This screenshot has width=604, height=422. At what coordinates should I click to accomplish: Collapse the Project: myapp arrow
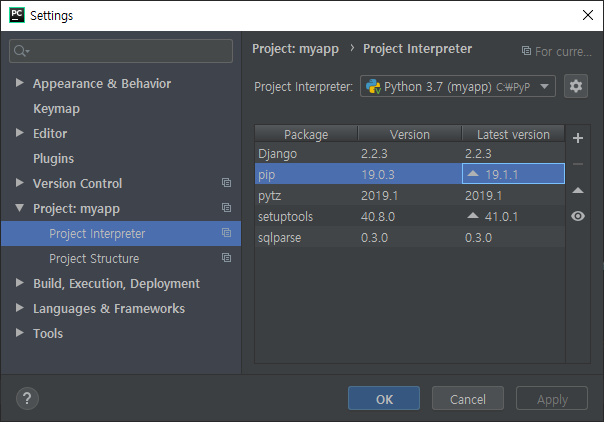[20, 208]
